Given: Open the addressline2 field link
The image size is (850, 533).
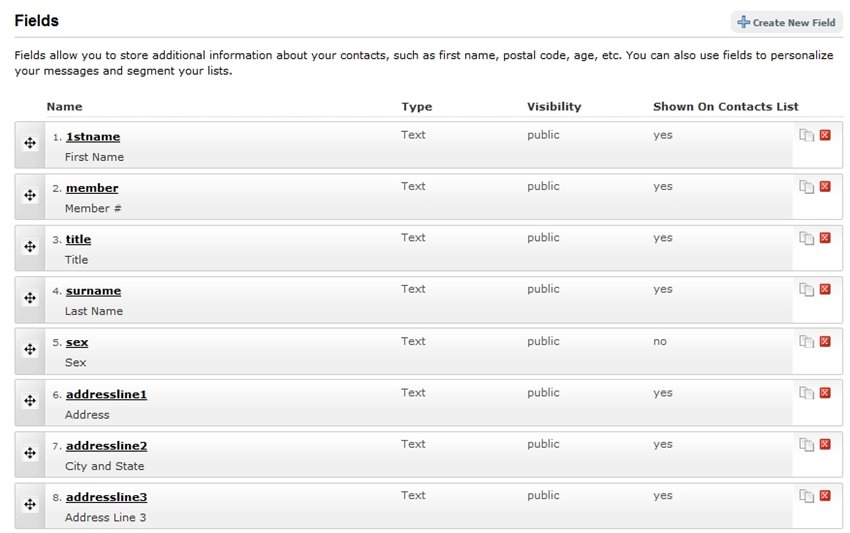Looking at the screenshot, I should [x=106, y=446].
